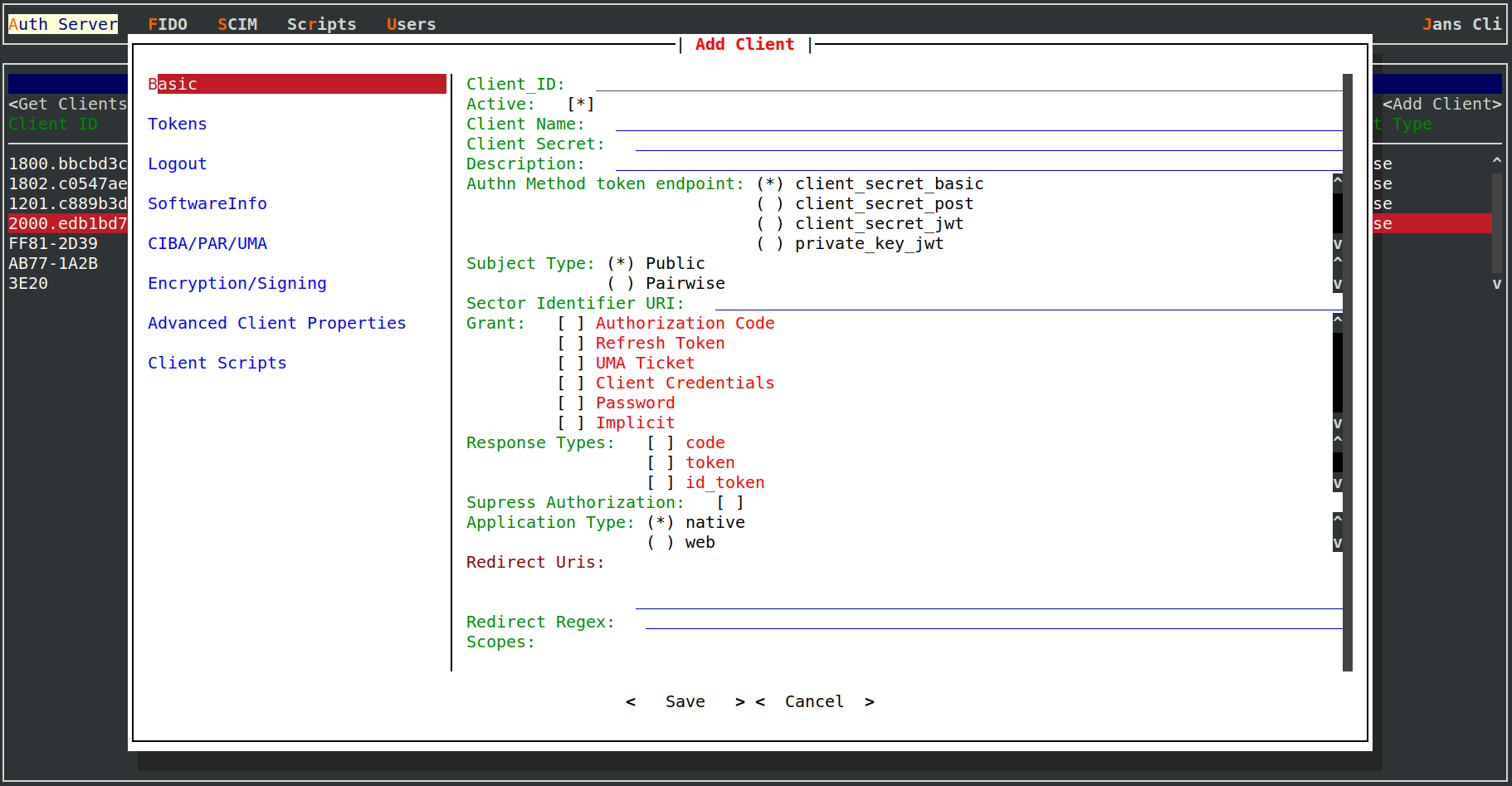Focus the Redirect Regex input field
The image size is (1512, 786).
coord(993,622)
